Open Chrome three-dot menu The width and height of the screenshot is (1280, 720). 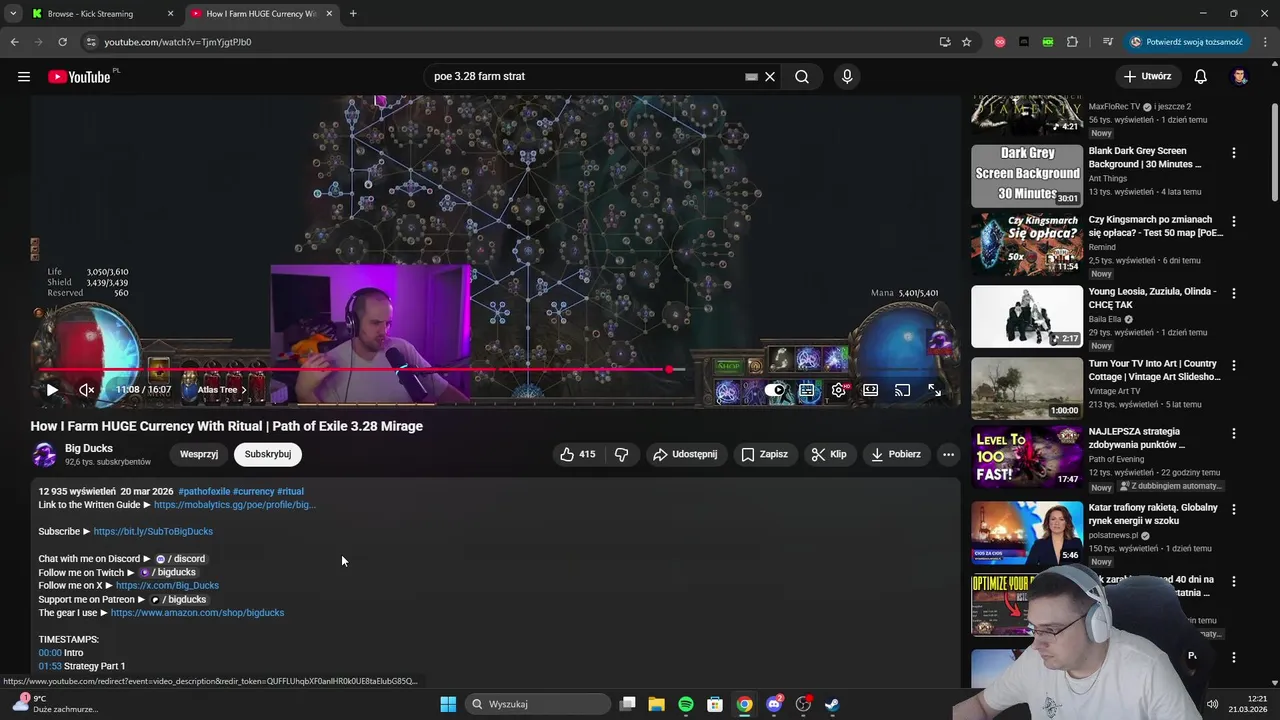1266,42
